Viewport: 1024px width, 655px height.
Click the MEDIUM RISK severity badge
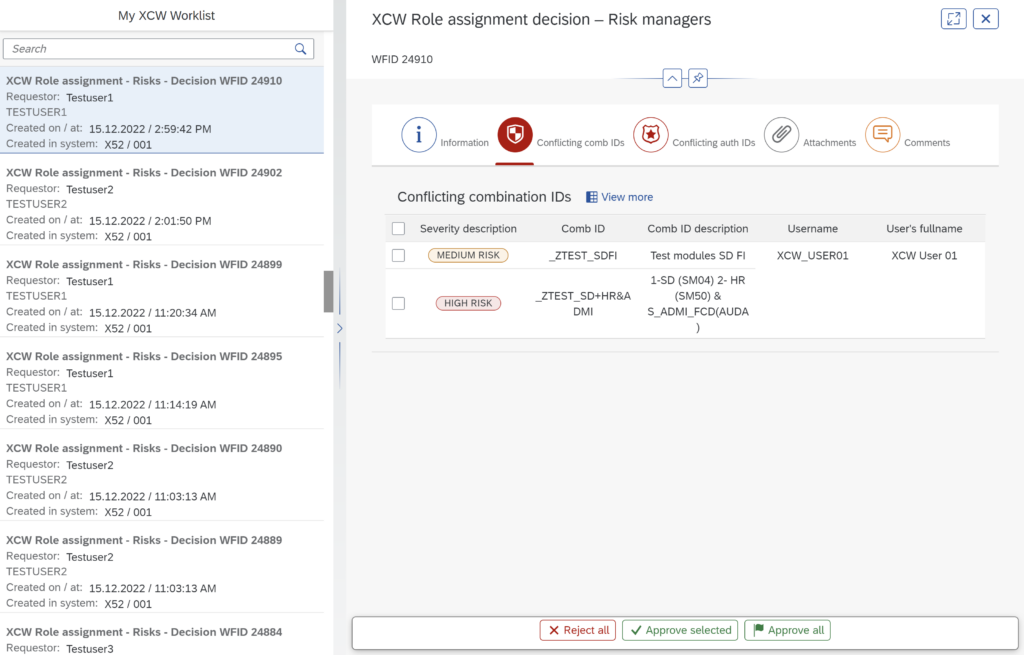(468, 255)
